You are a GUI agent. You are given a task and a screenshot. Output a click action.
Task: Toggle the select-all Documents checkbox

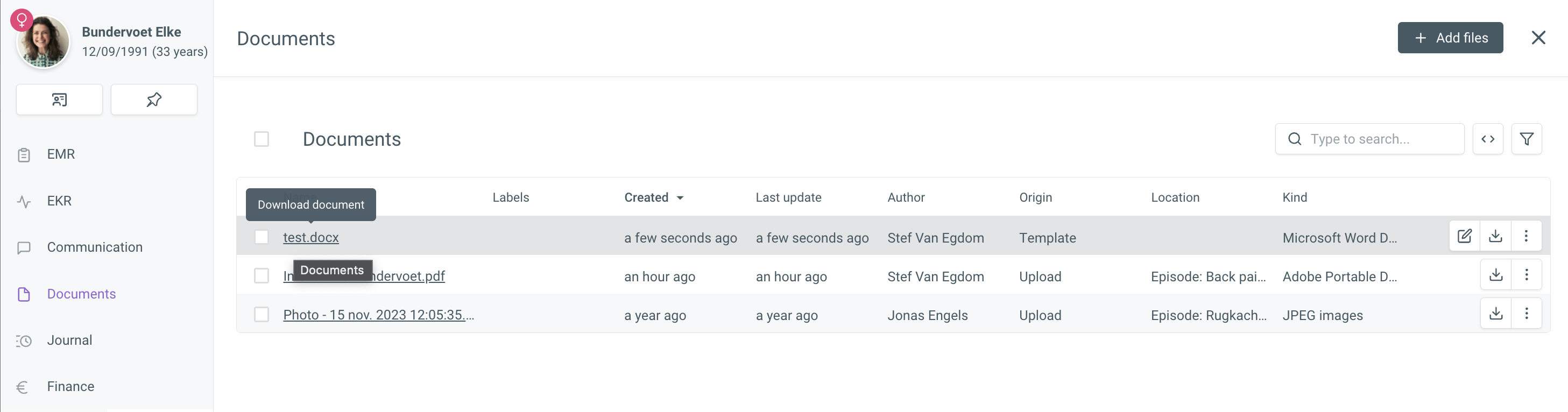(261, 139)
